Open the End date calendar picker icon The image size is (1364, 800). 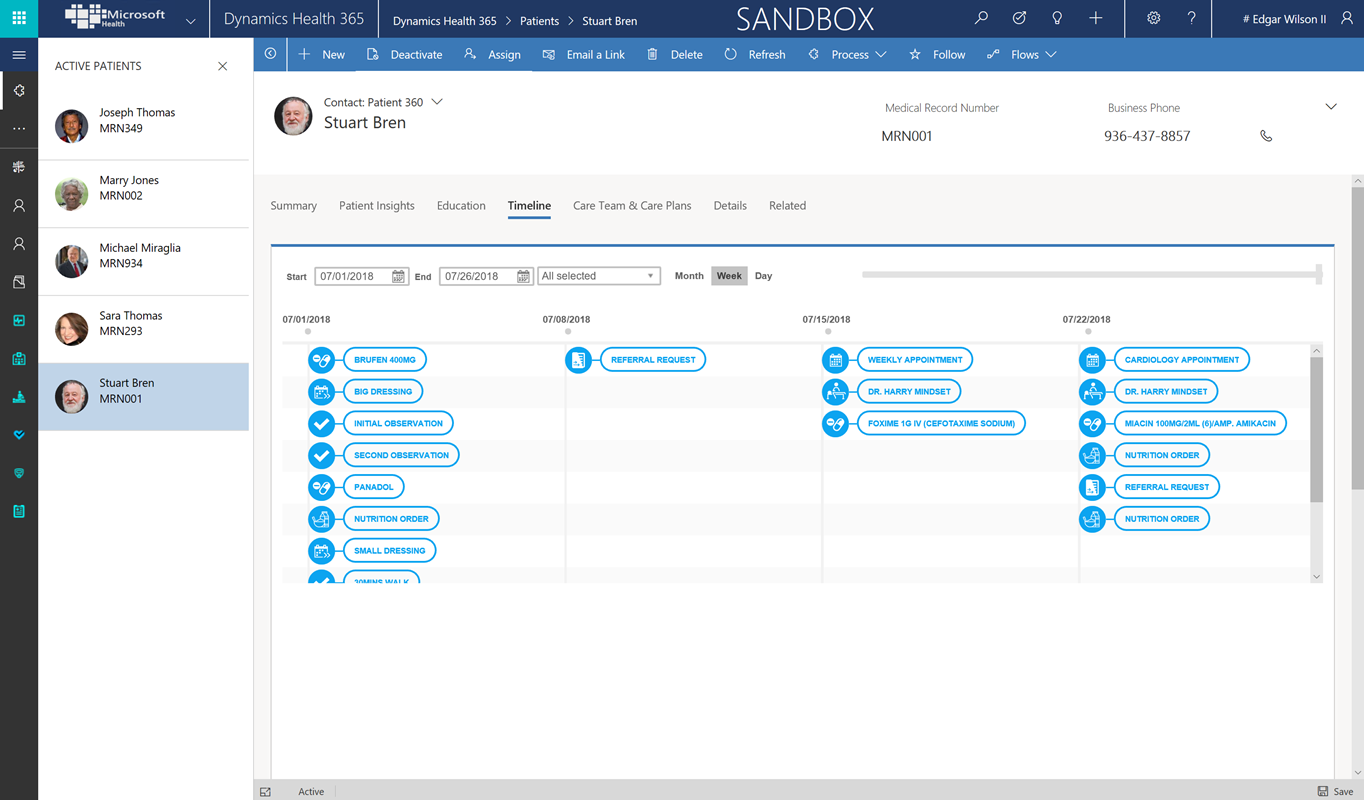pyautogui.click(x=523, y=276)
